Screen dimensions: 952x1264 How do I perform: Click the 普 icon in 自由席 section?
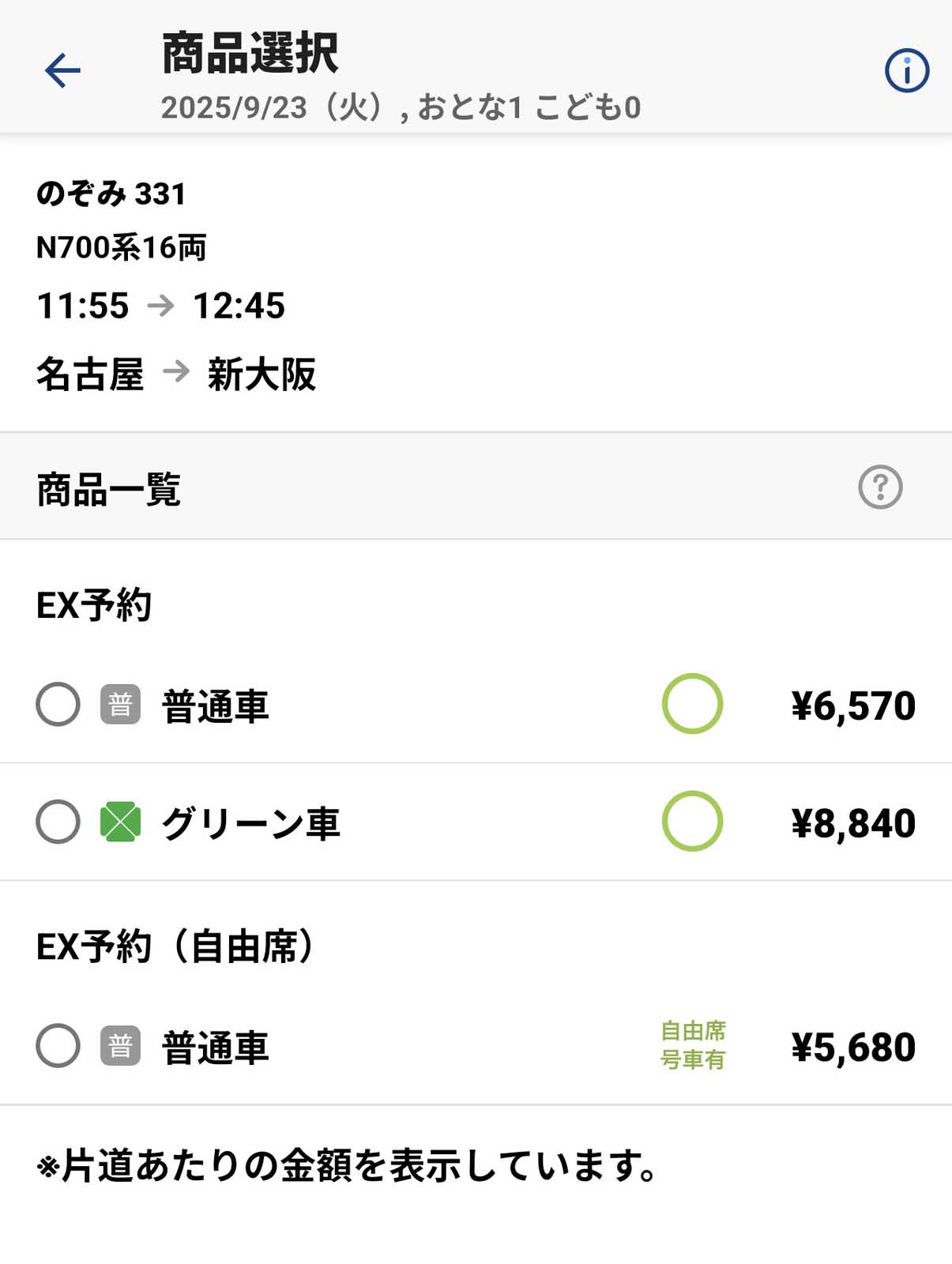click(120, 1046)
